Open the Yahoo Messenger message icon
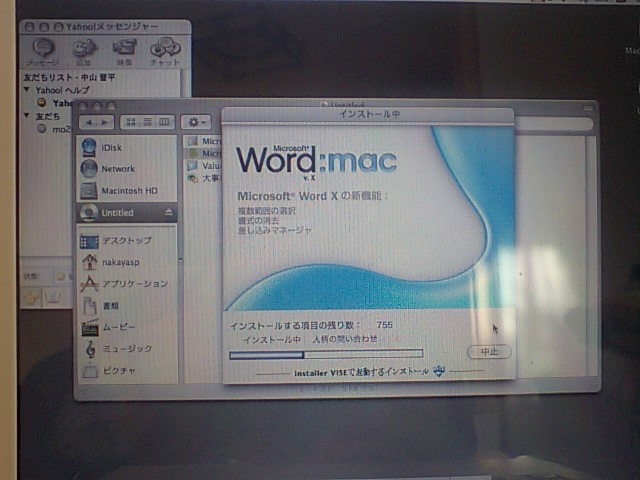Image resolution: width=640 pixels, height=480 pixels. (x=43, y=52)
